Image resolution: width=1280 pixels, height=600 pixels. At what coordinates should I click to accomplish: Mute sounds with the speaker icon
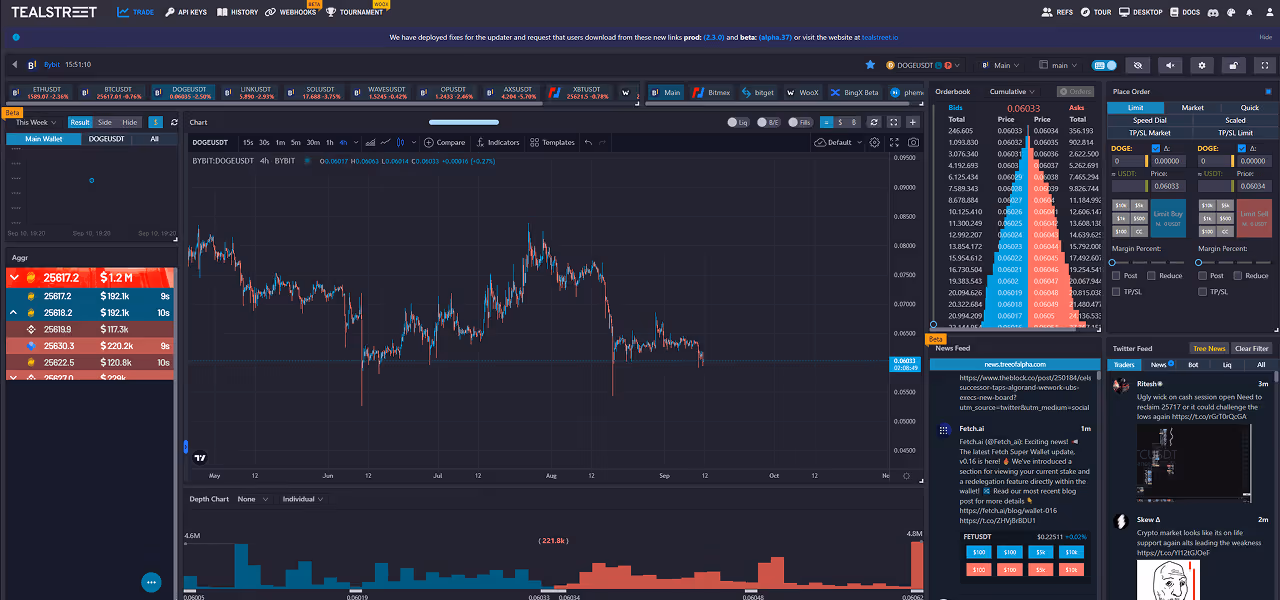(x=1170, y=65)
